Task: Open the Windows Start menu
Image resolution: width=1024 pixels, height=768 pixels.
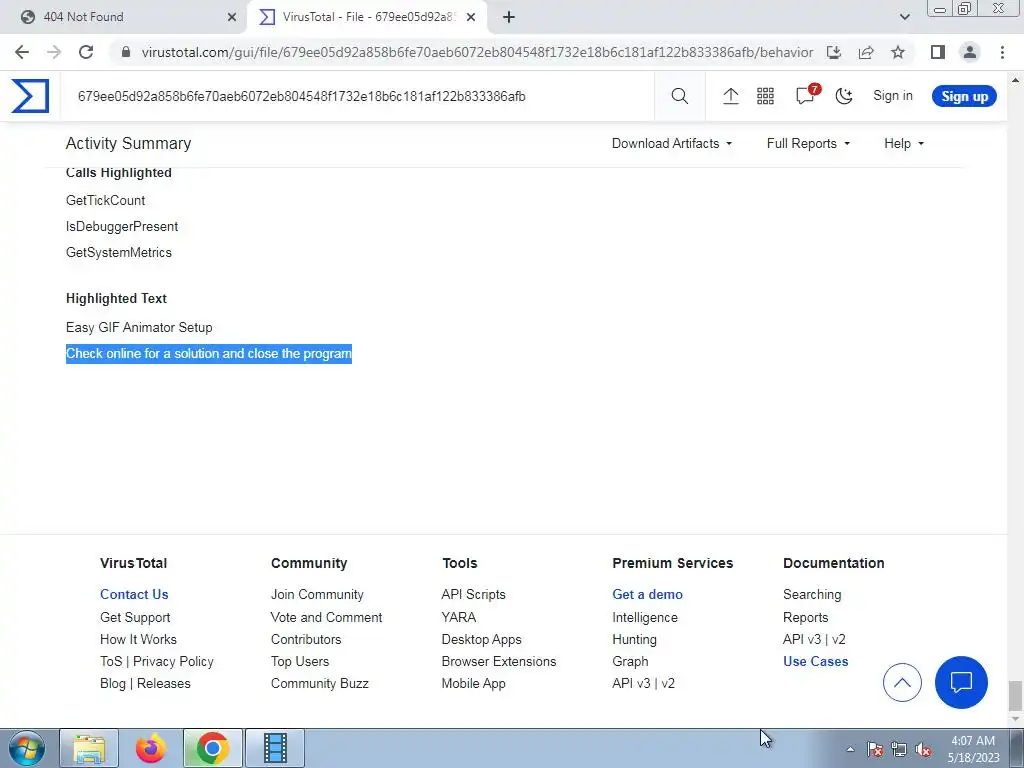Action: tap(27, 748)
